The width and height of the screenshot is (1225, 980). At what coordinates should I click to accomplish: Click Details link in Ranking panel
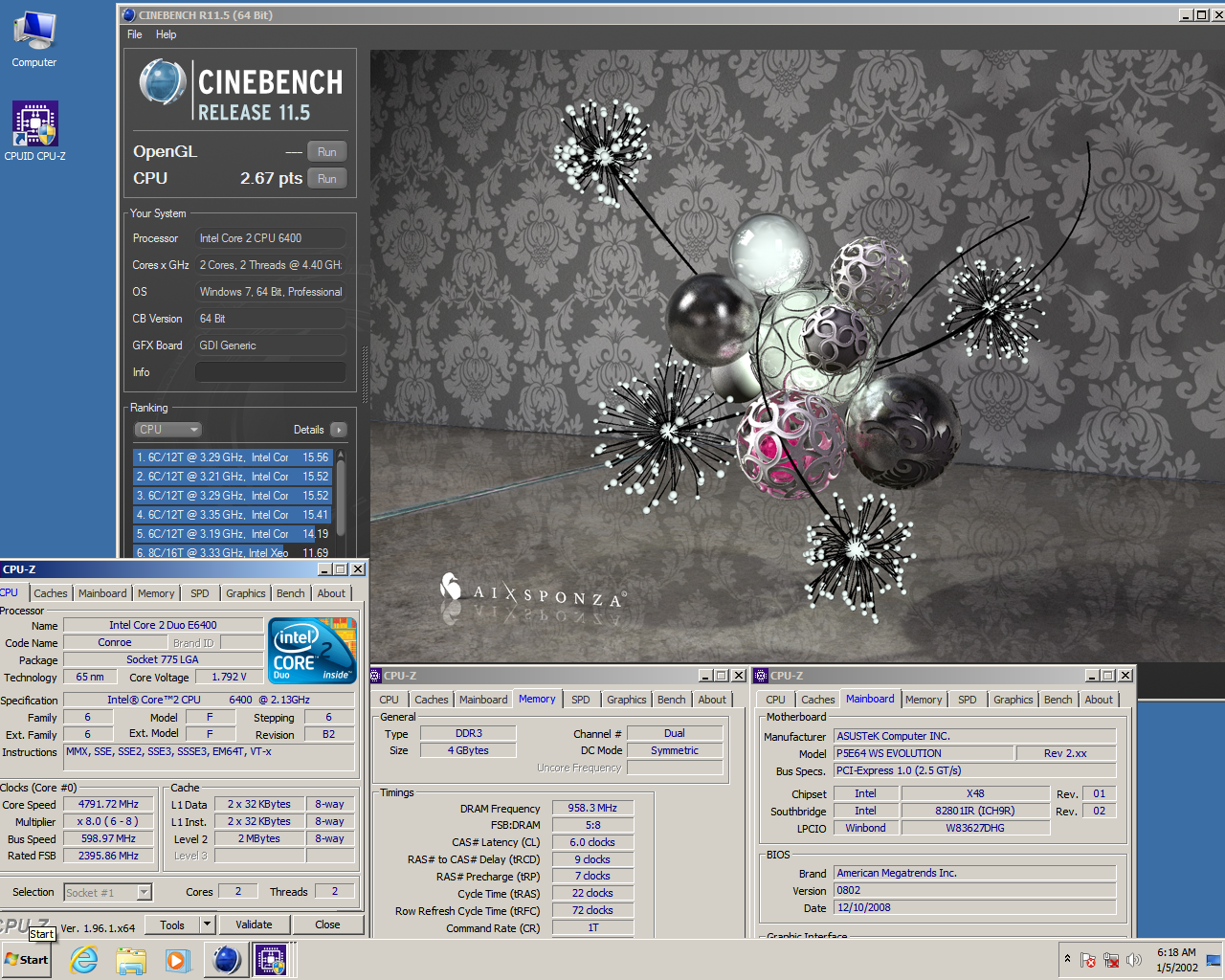point(308,430)
